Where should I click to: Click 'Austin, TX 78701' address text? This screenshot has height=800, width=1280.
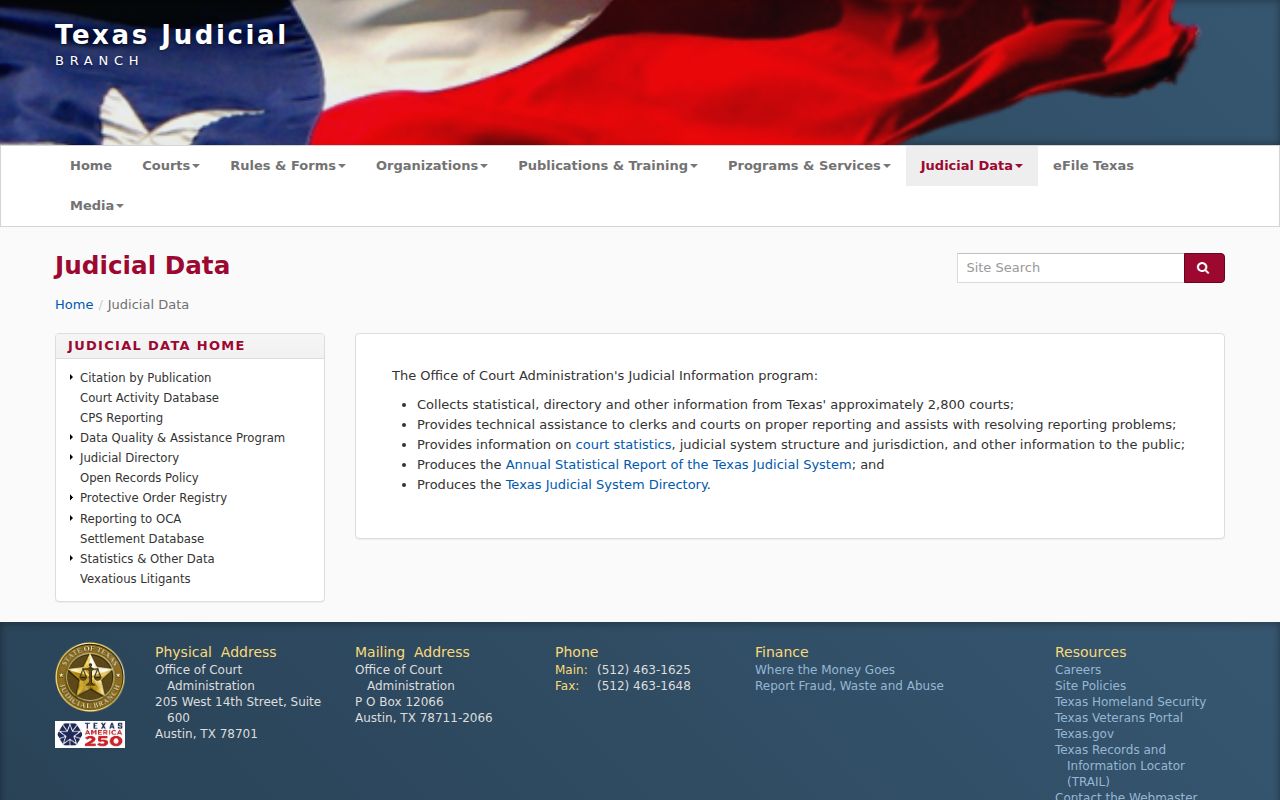pyautogui.click(x=206, y=734)
